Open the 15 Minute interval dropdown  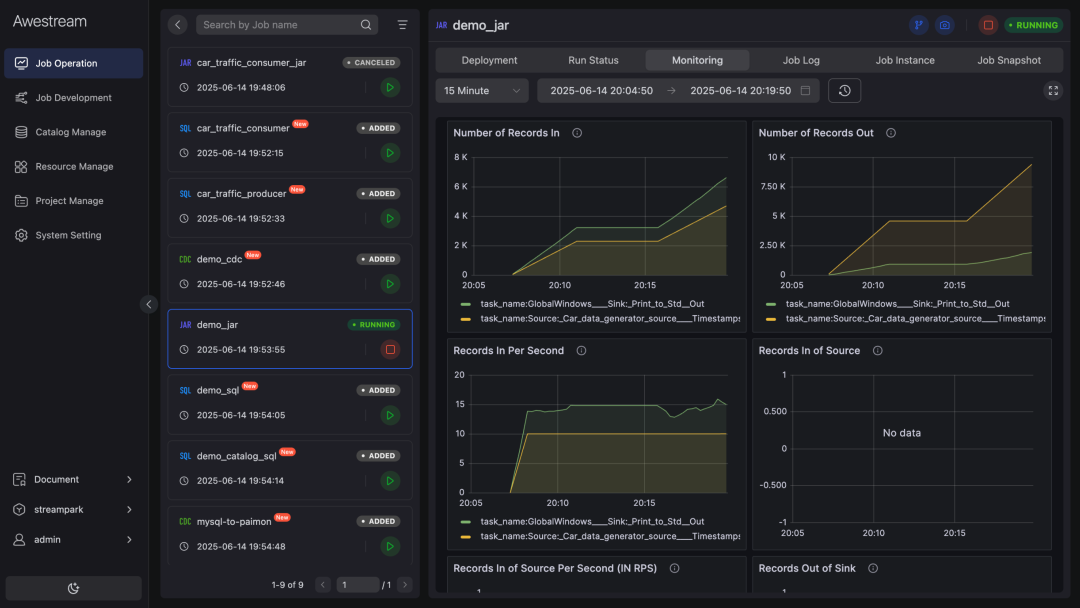[481, 90]
